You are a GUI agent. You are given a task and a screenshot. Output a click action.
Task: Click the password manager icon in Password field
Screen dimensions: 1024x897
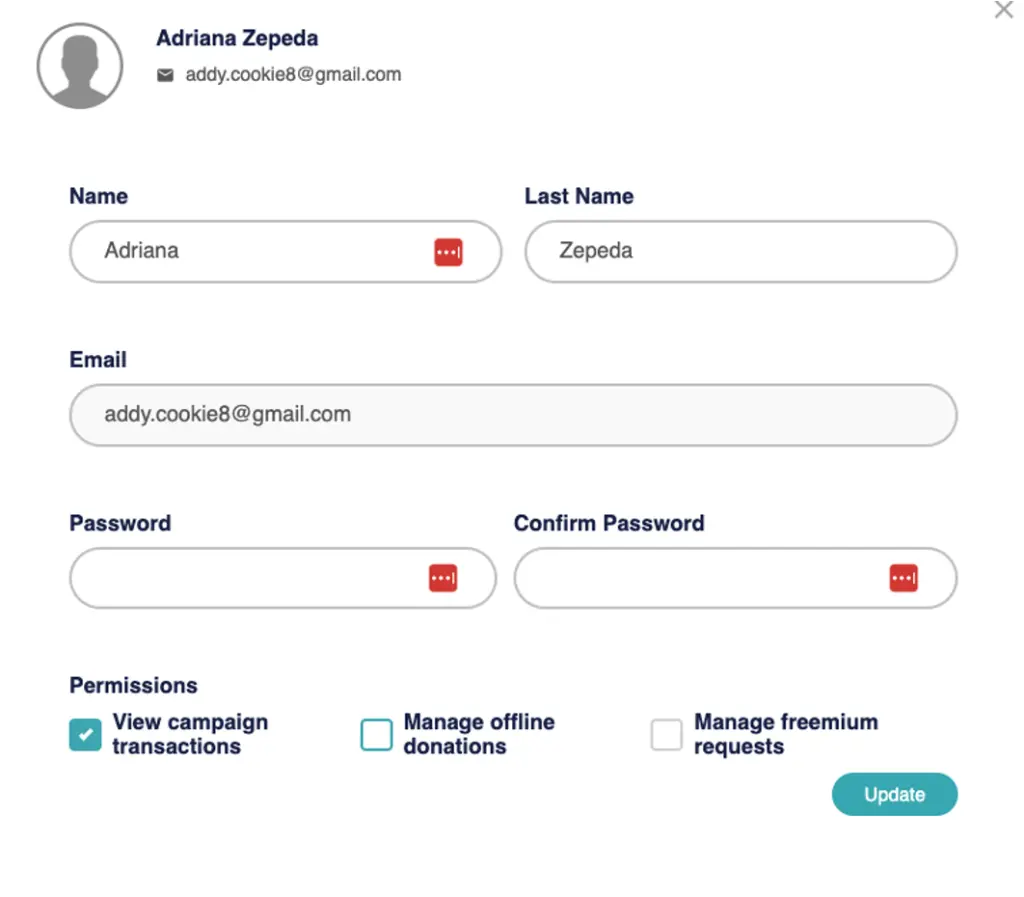coord(443,577)
